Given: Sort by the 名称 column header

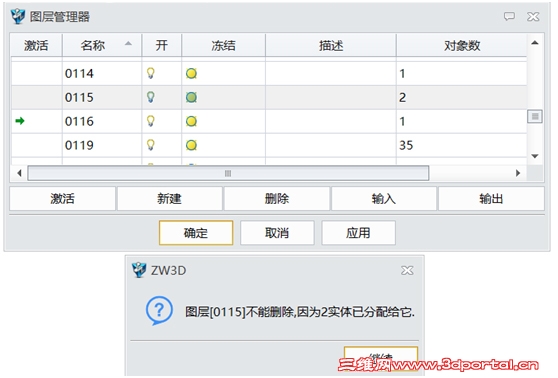Looking at the screenshot, I should pos(102,45).
